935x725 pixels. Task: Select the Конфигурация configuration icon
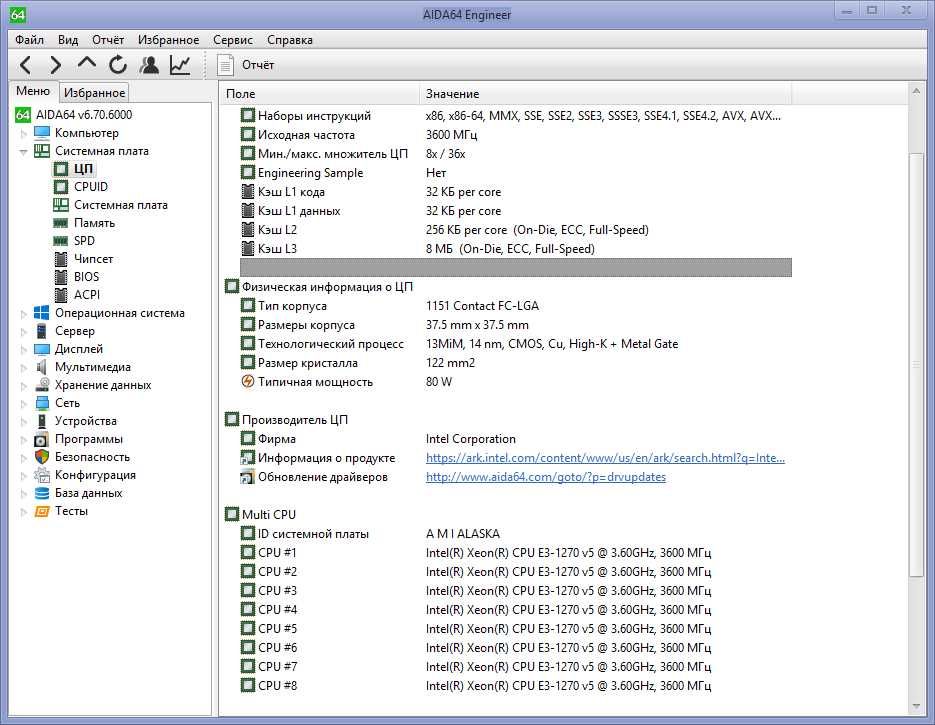click(x=42, y=475)
